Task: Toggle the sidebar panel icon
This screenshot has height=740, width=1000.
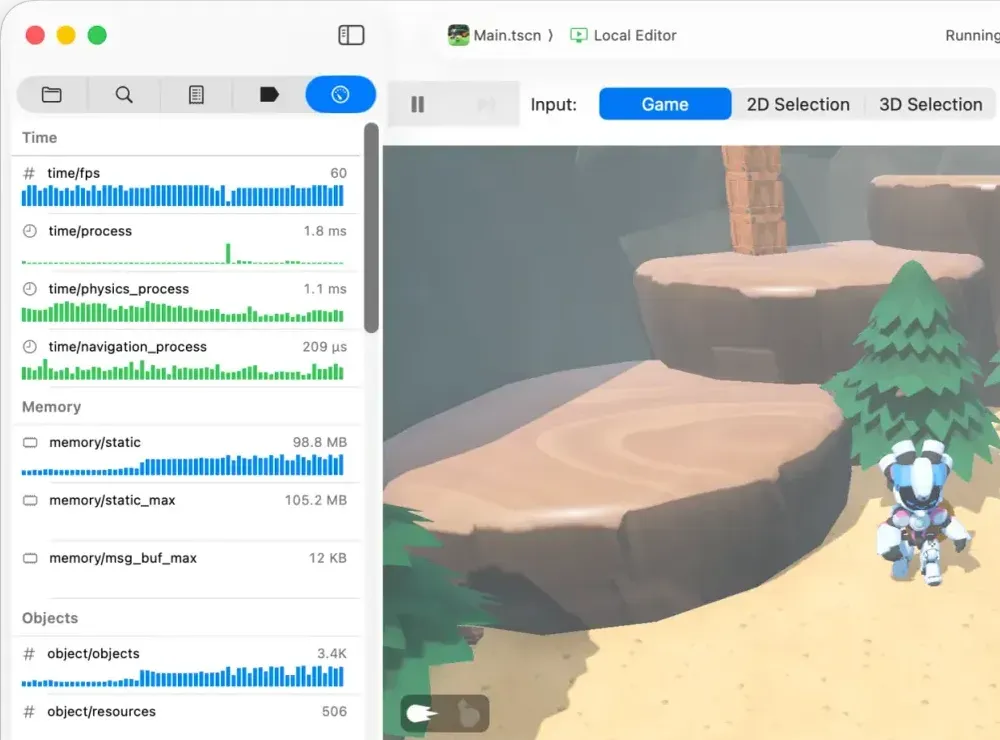Action: coord(351,35)
